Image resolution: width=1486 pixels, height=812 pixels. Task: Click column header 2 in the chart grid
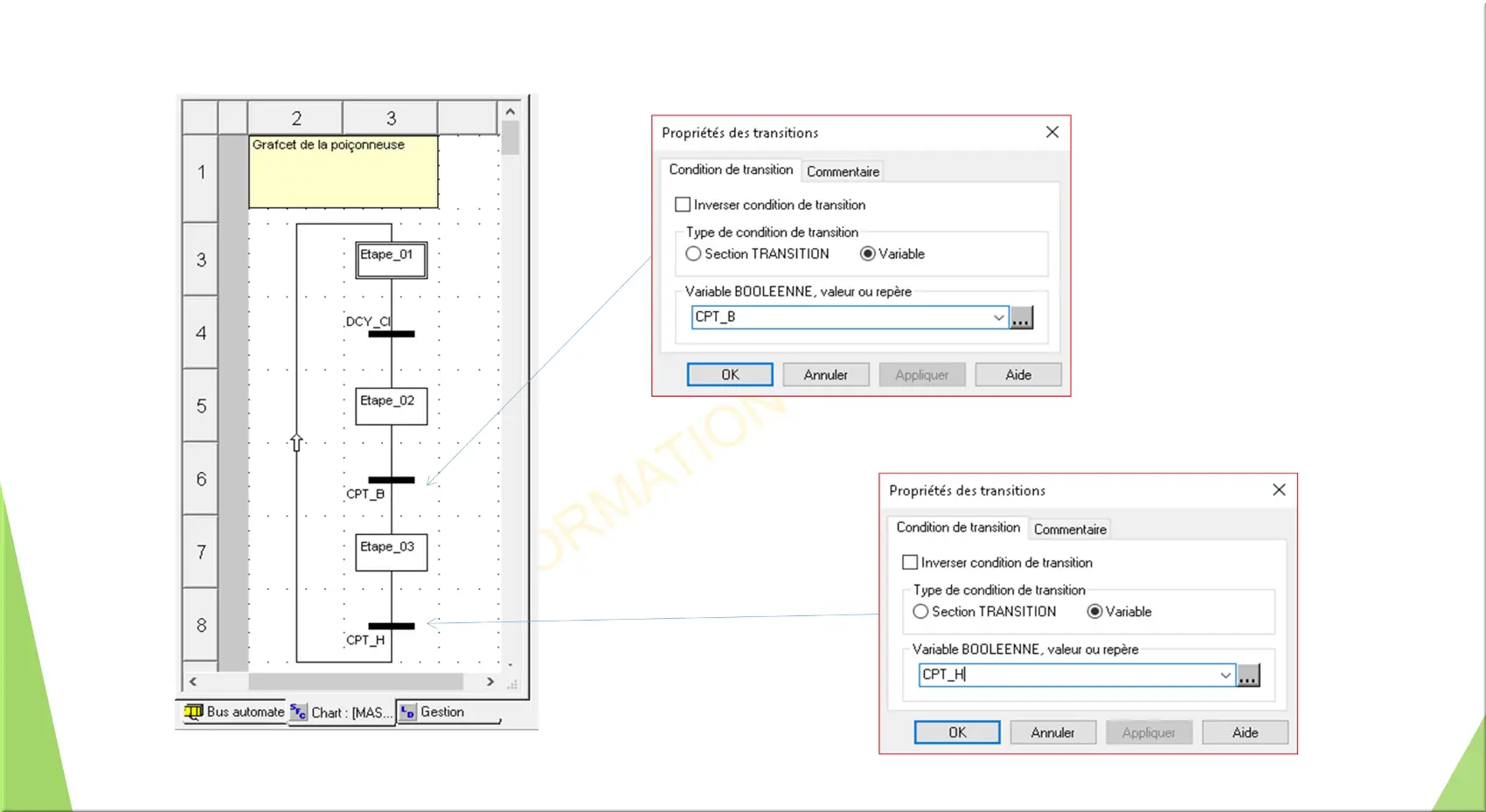[296, 118]
